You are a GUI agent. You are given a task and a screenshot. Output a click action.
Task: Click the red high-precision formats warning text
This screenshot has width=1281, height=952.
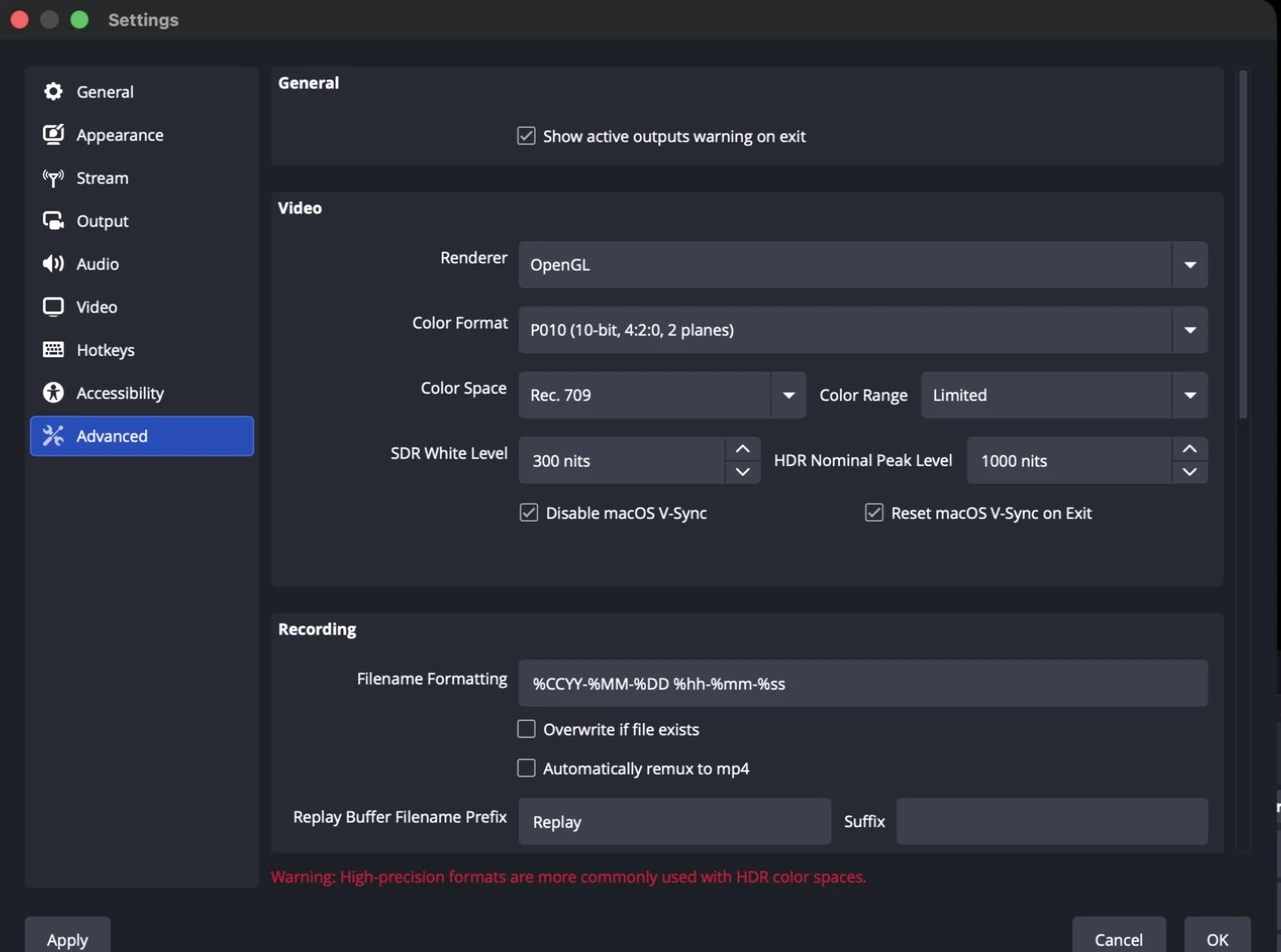click(x=569, y=877)
